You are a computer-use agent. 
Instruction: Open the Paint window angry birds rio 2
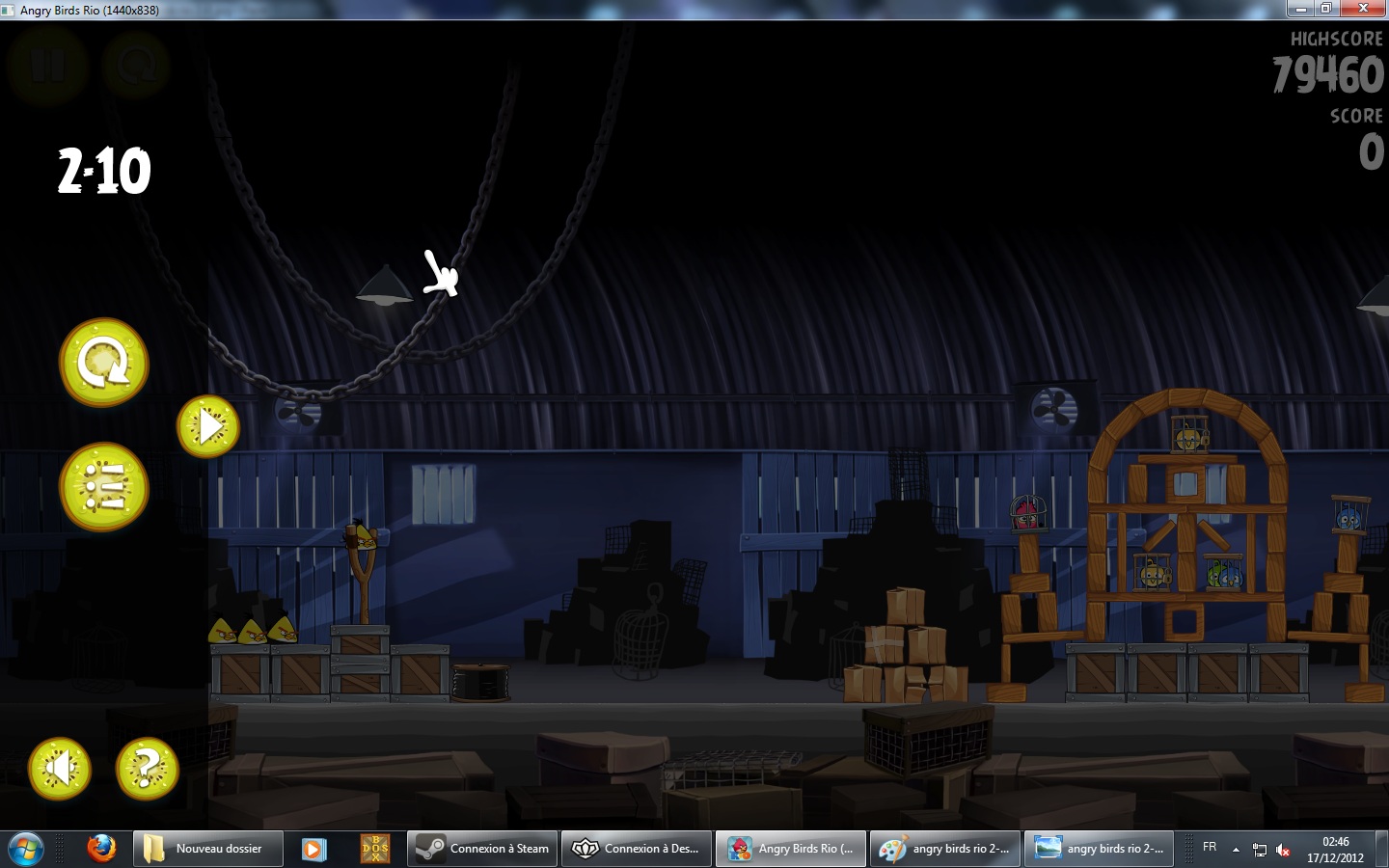click(945, 849)
